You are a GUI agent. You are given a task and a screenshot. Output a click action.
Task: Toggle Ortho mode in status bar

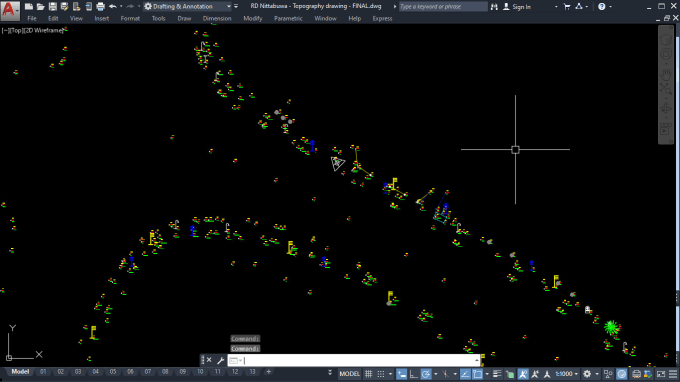pos(414,374)
